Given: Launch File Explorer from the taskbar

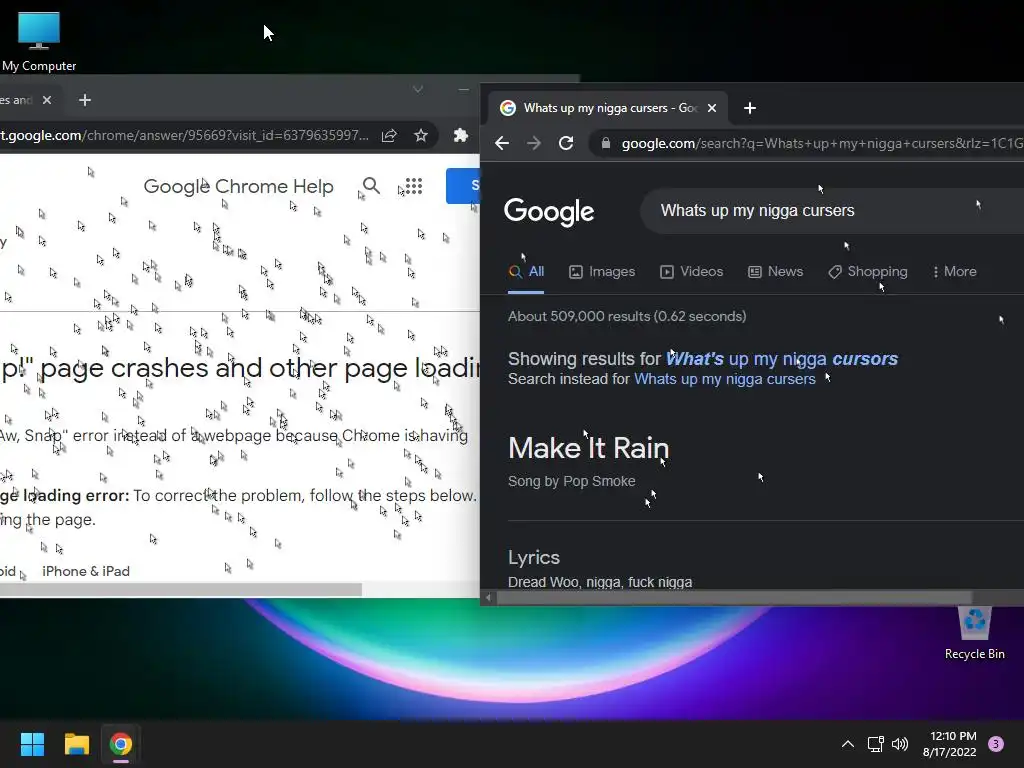Looking at the screenshot, I should point(76,744).
